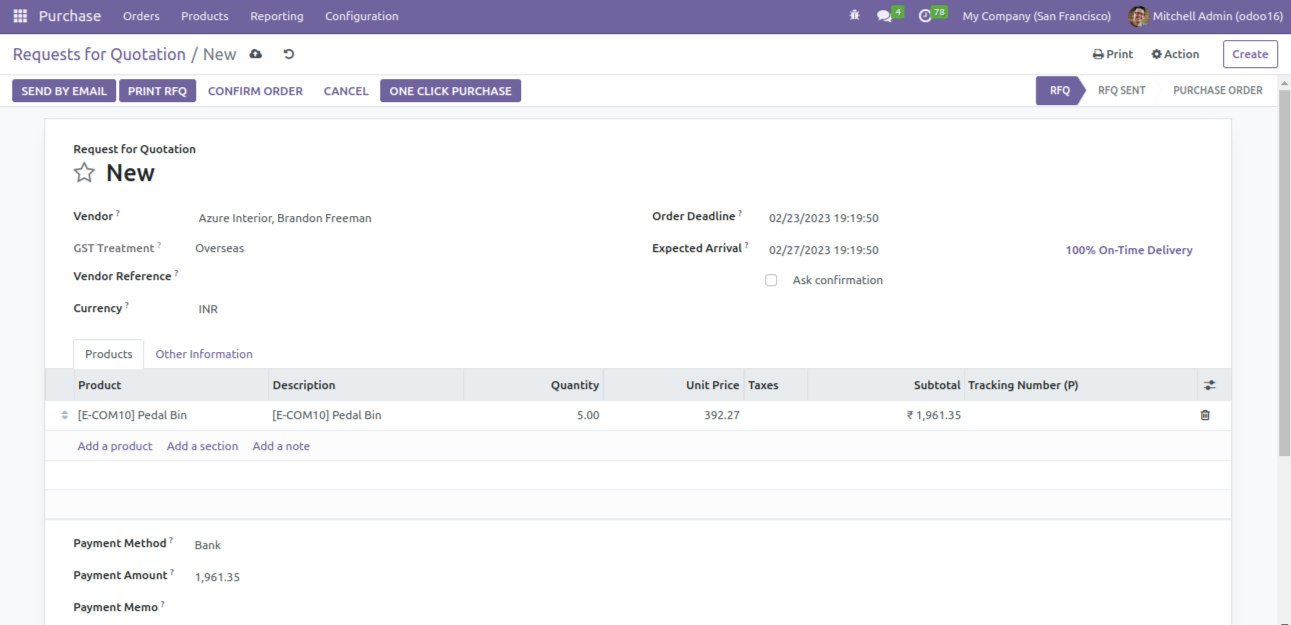Enable the Ask confirmation checkbox
The image size is (1291, 625).
[x=771, y=281]
